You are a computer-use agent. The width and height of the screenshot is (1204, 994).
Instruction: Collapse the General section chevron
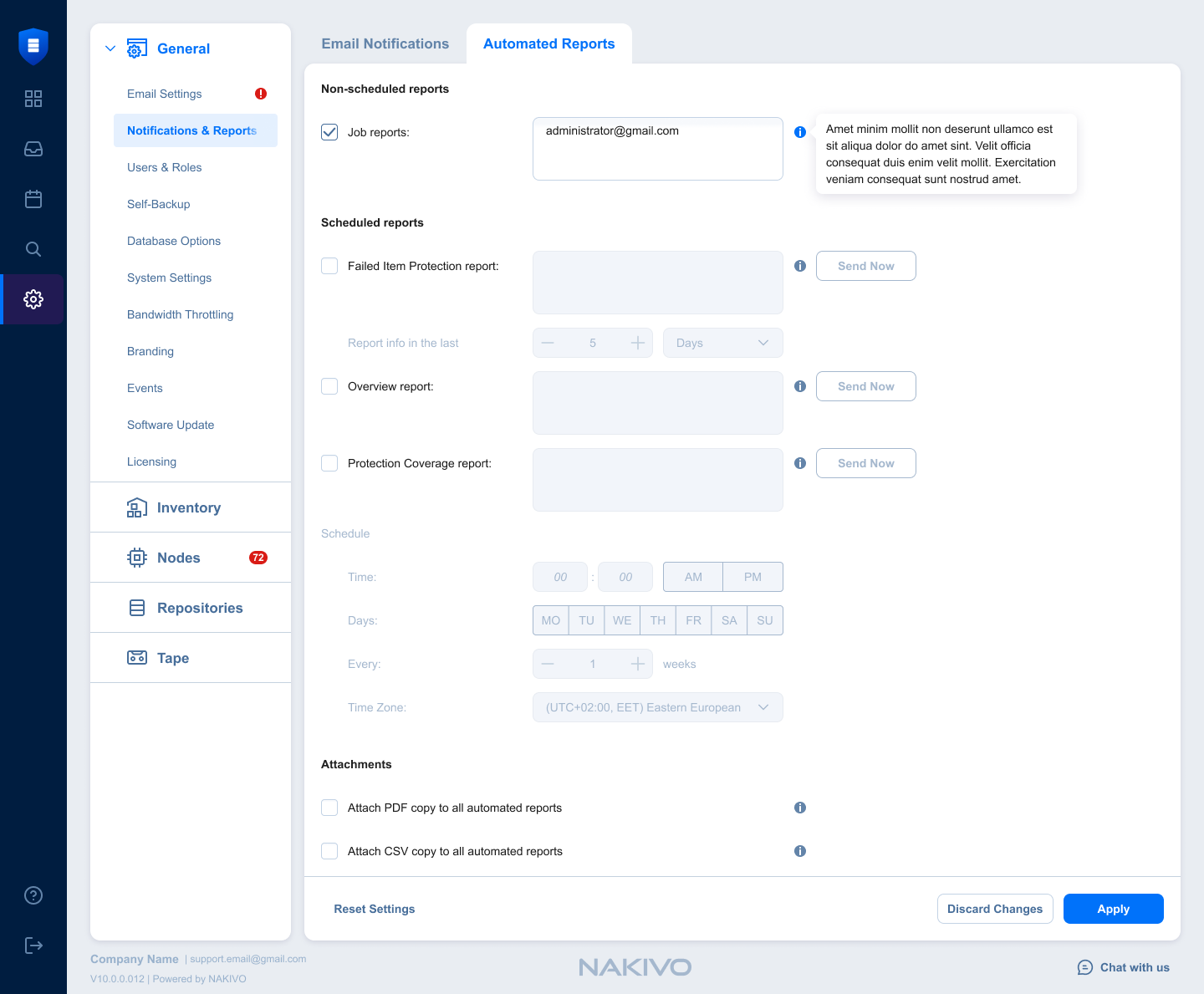coord(110,48)
